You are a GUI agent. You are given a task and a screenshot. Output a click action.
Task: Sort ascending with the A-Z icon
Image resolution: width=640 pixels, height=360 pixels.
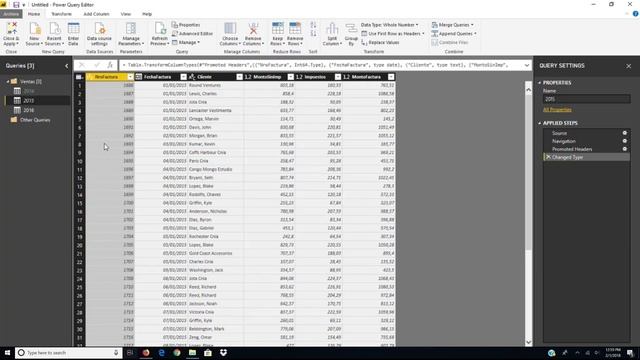313,25
